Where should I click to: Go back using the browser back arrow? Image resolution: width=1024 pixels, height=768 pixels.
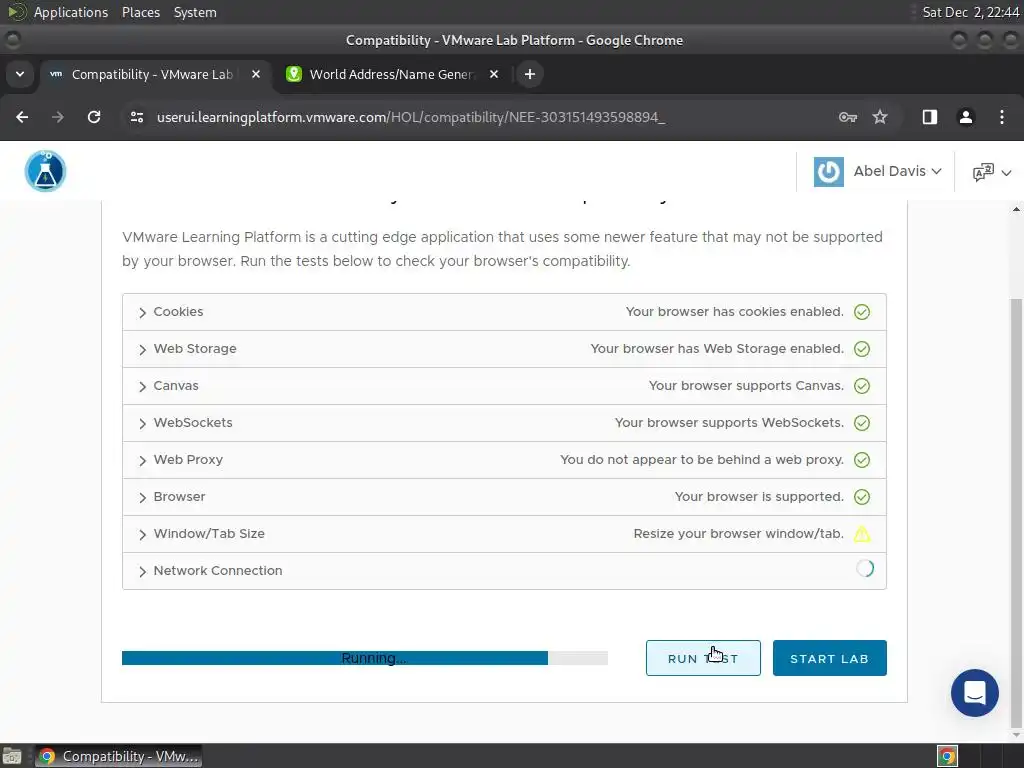coord(22,117)
